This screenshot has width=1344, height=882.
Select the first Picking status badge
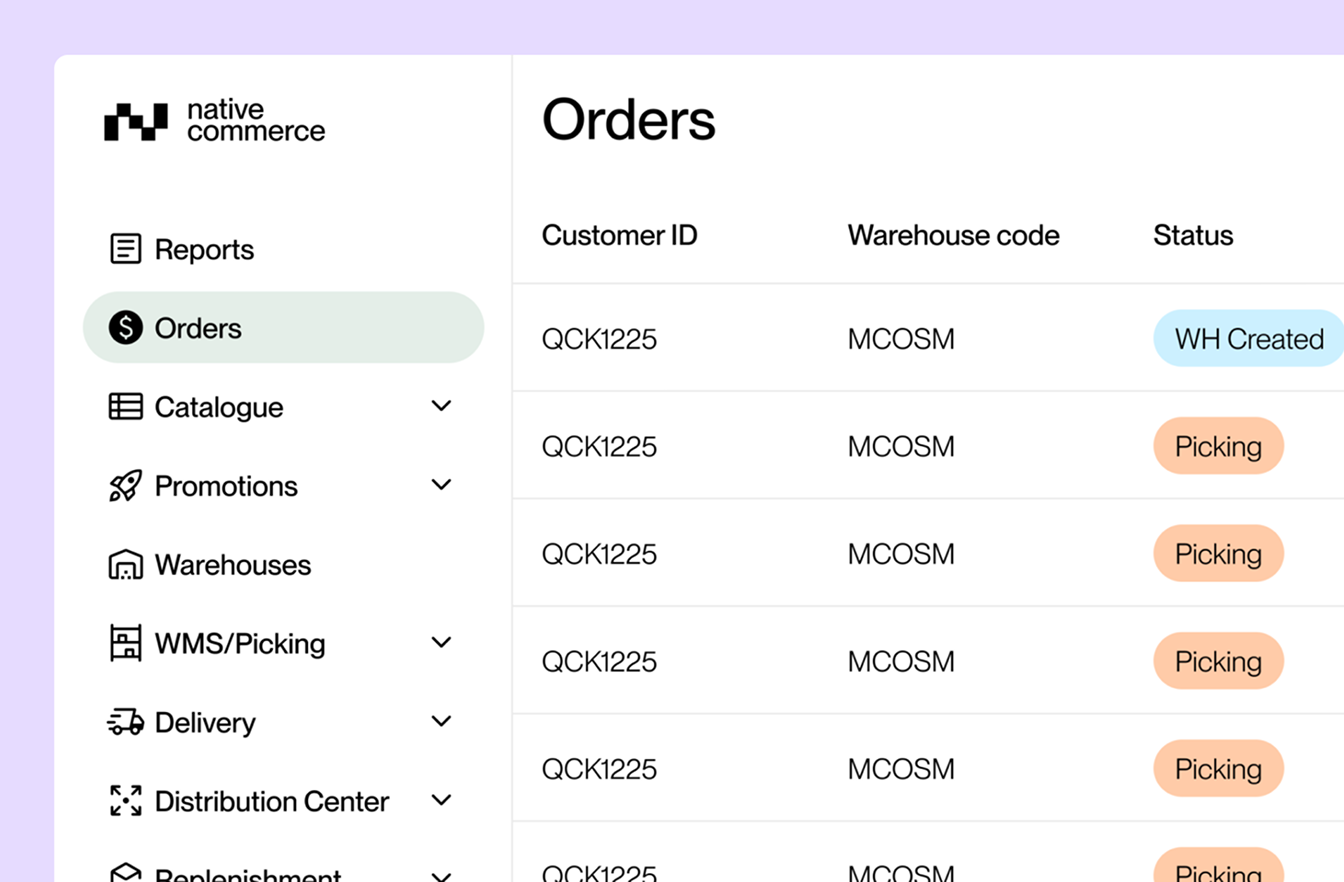(x=1218, y=446)
